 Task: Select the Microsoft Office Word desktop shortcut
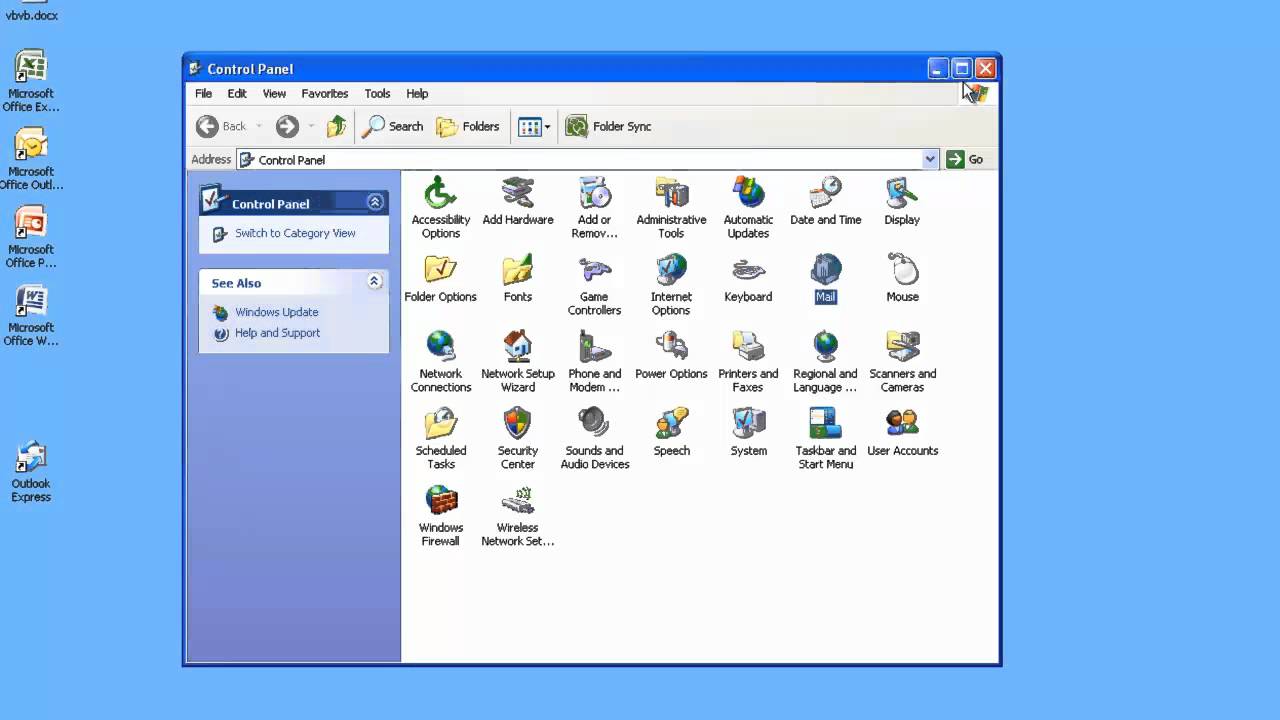point(31,315)
